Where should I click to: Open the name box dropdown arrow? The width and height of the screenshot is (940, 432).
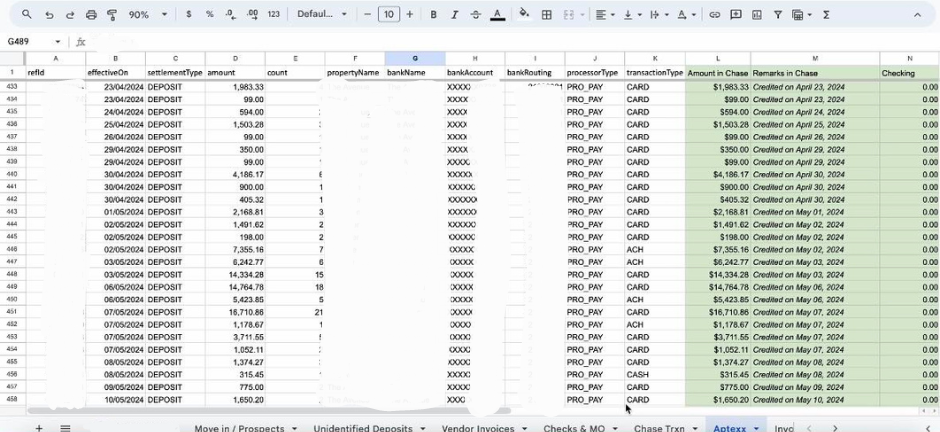coord(58,41)
